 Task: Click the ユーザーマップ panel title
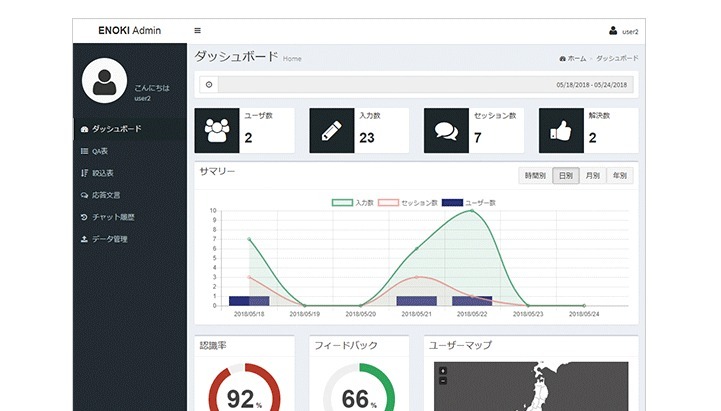tap(460, 345)
